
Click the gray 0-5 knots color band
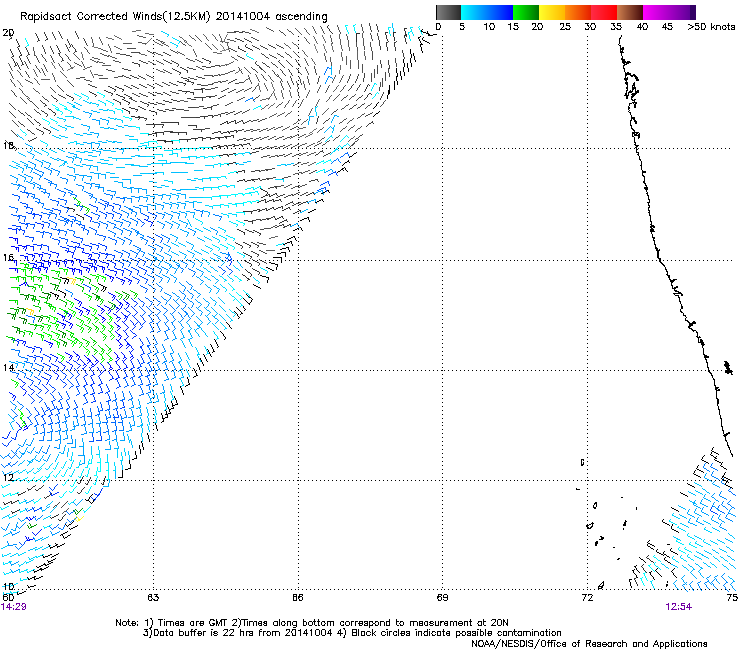click(x=448, y=12)
